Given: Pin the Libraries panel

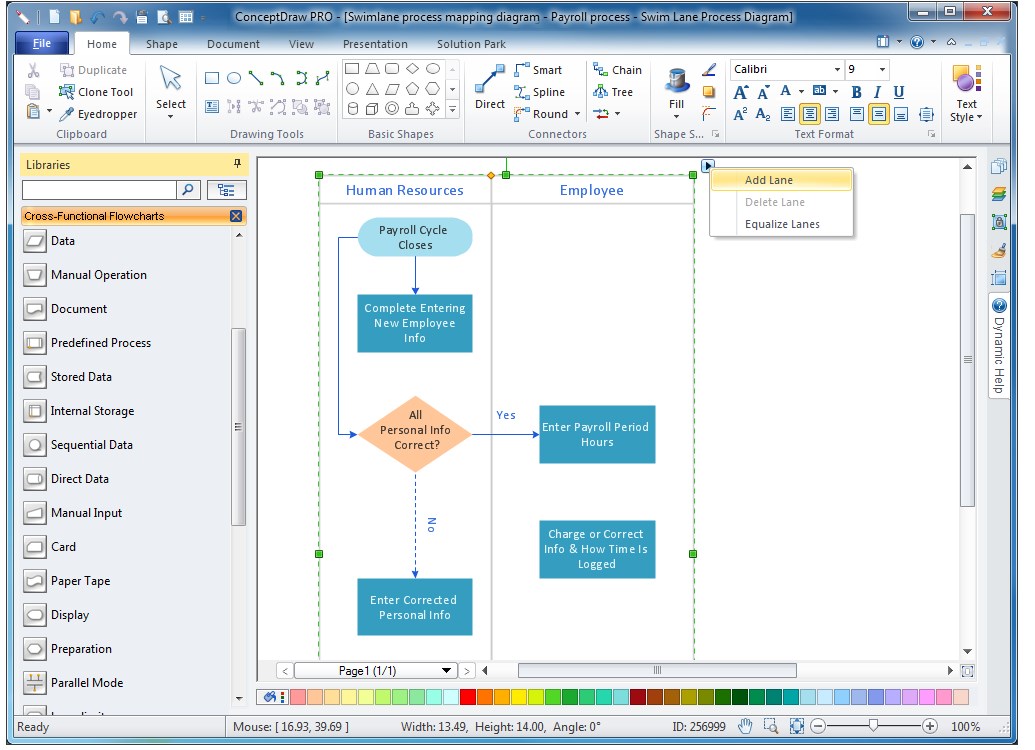Looking at the screenshot, I should pyautogui.click(x=238, y=163).
